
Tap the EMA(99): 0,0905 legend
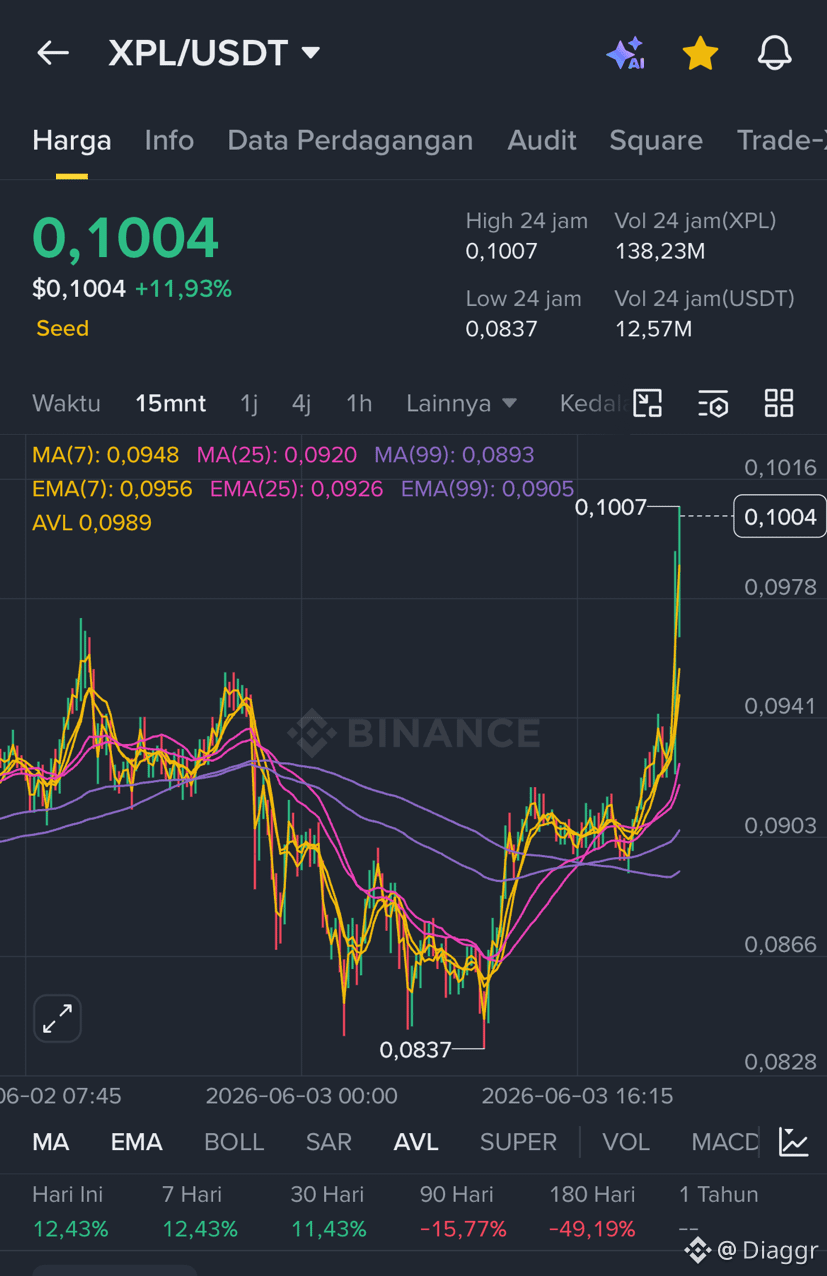tap(488, 489)
